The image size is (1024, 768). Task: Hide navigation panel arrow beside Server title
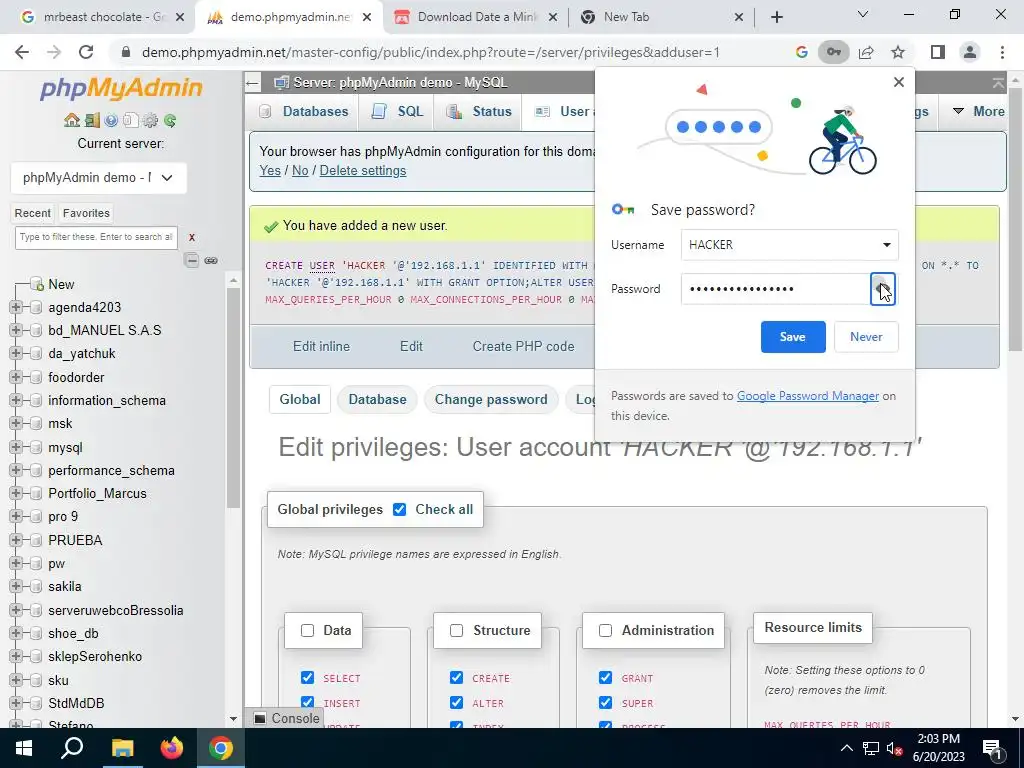tap(253, 82)
